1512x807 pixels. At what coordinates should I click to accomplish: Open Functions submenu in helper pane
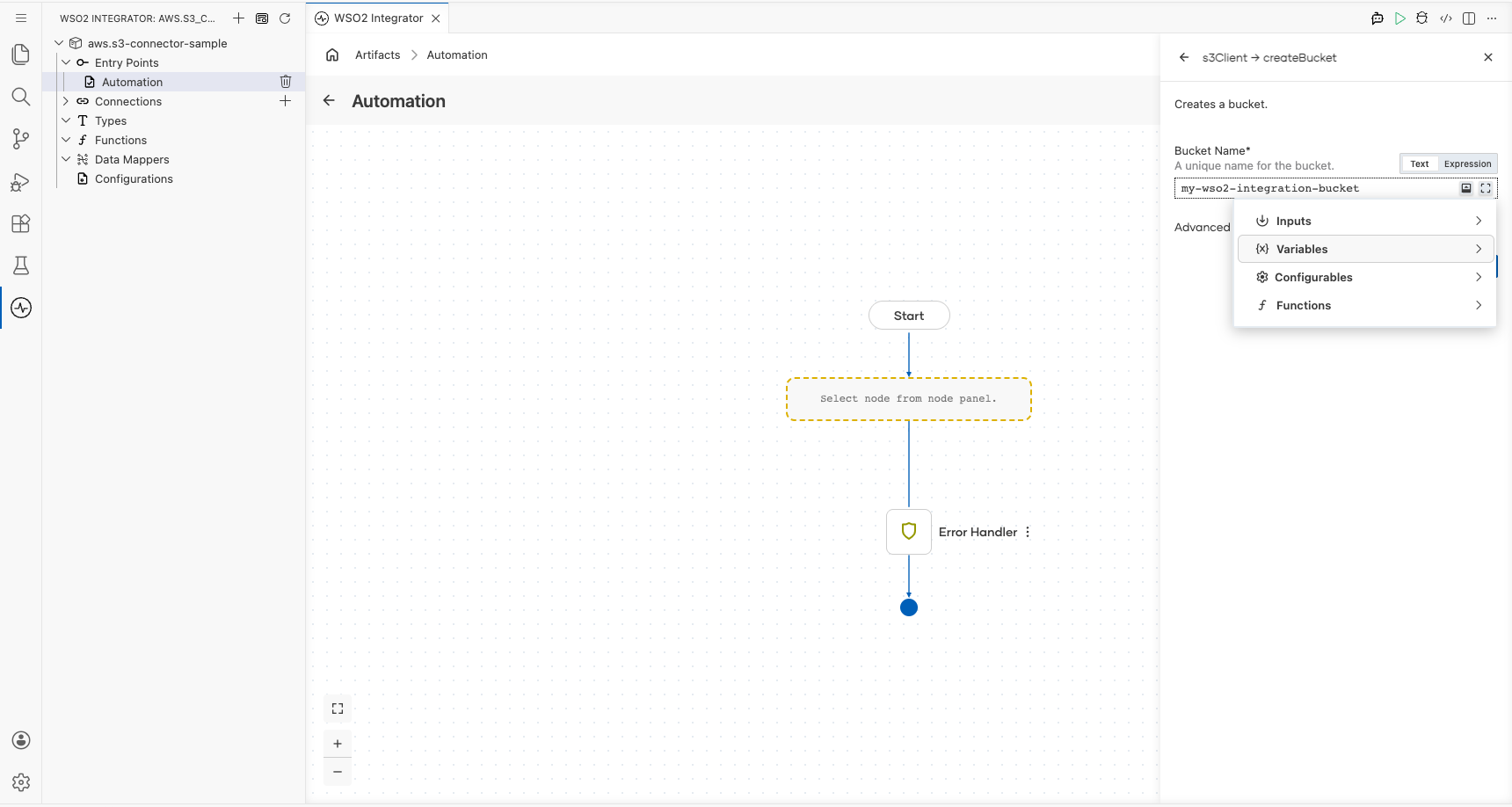click(x=1365, y=305)
